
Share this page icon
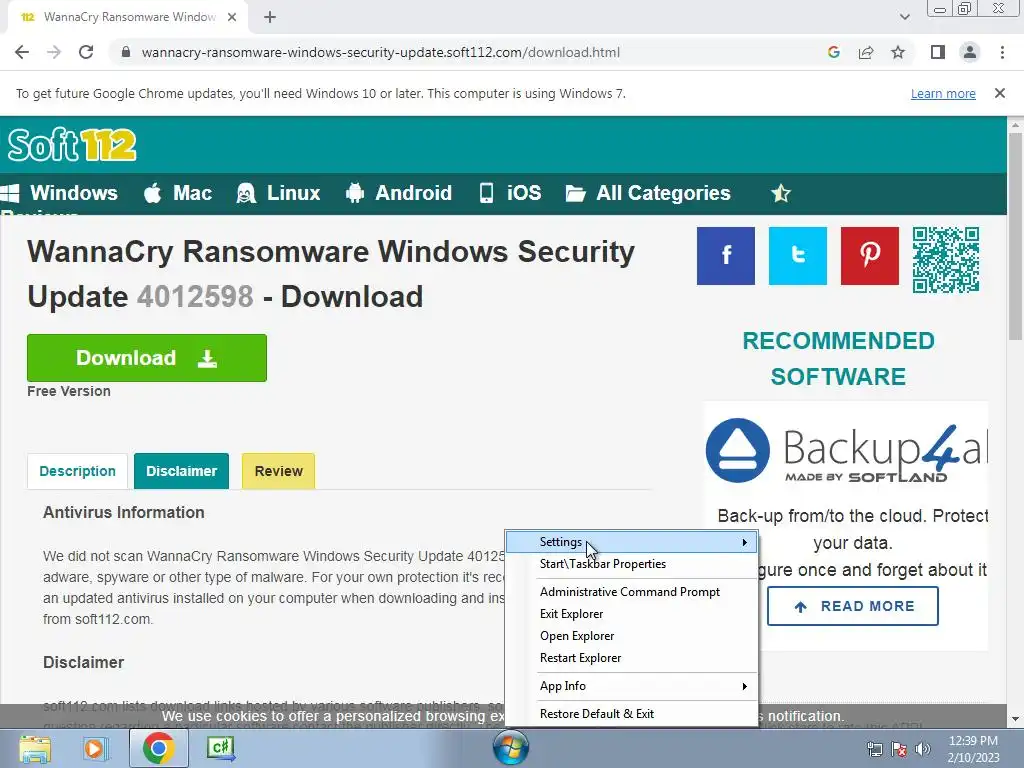(866, 52)
